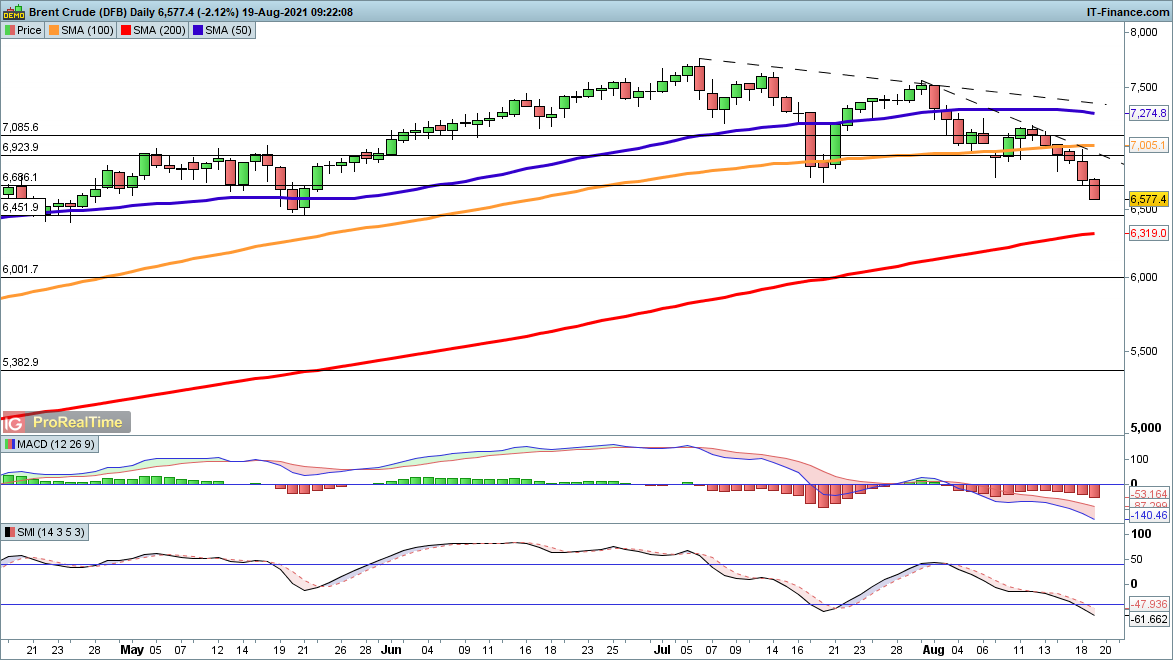Click the DEMO chart icon in title bar

[14, 11]
